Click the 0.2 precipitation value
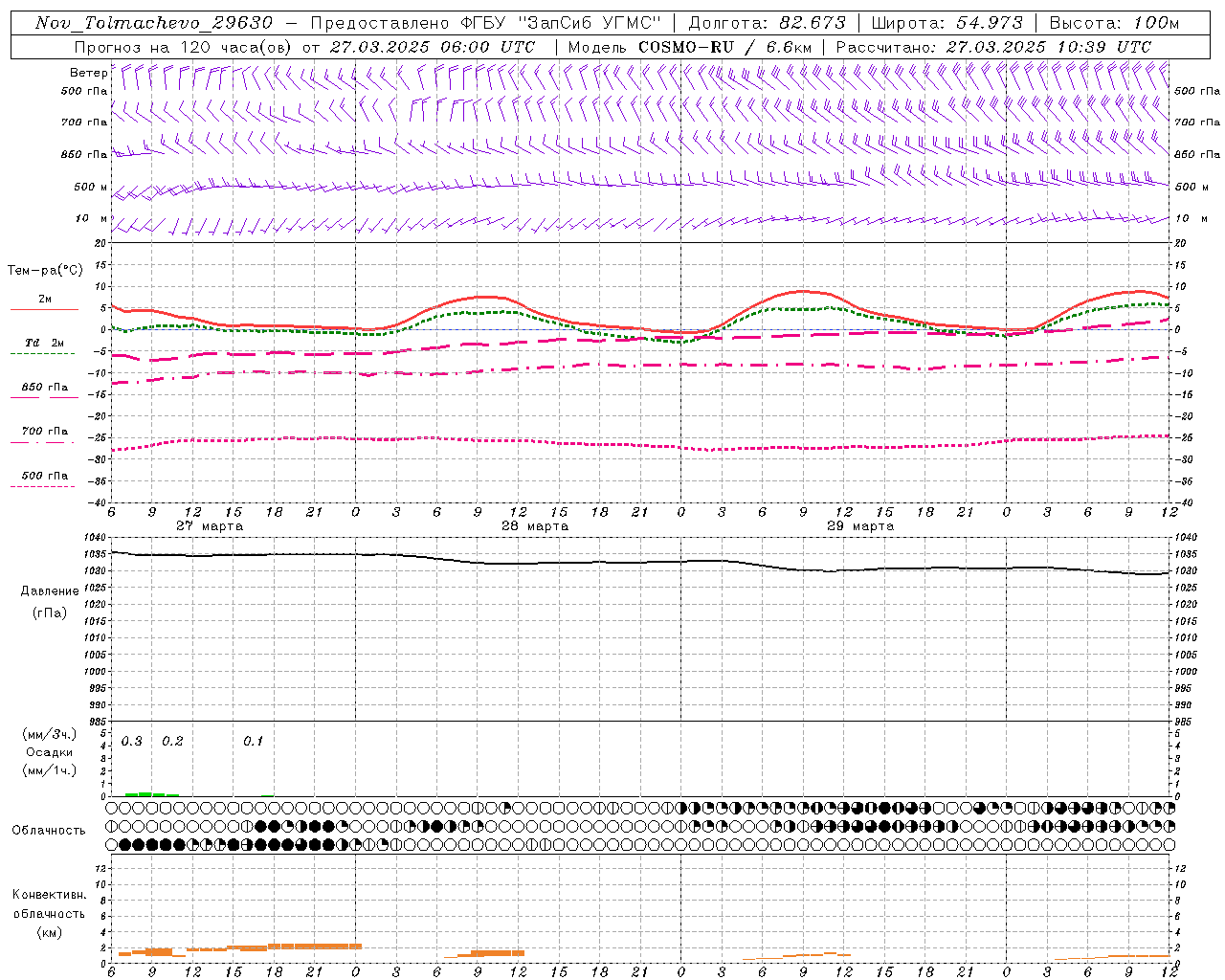Image resolution: width=1225 pixels, height=980 pixels. pos(172,742)
